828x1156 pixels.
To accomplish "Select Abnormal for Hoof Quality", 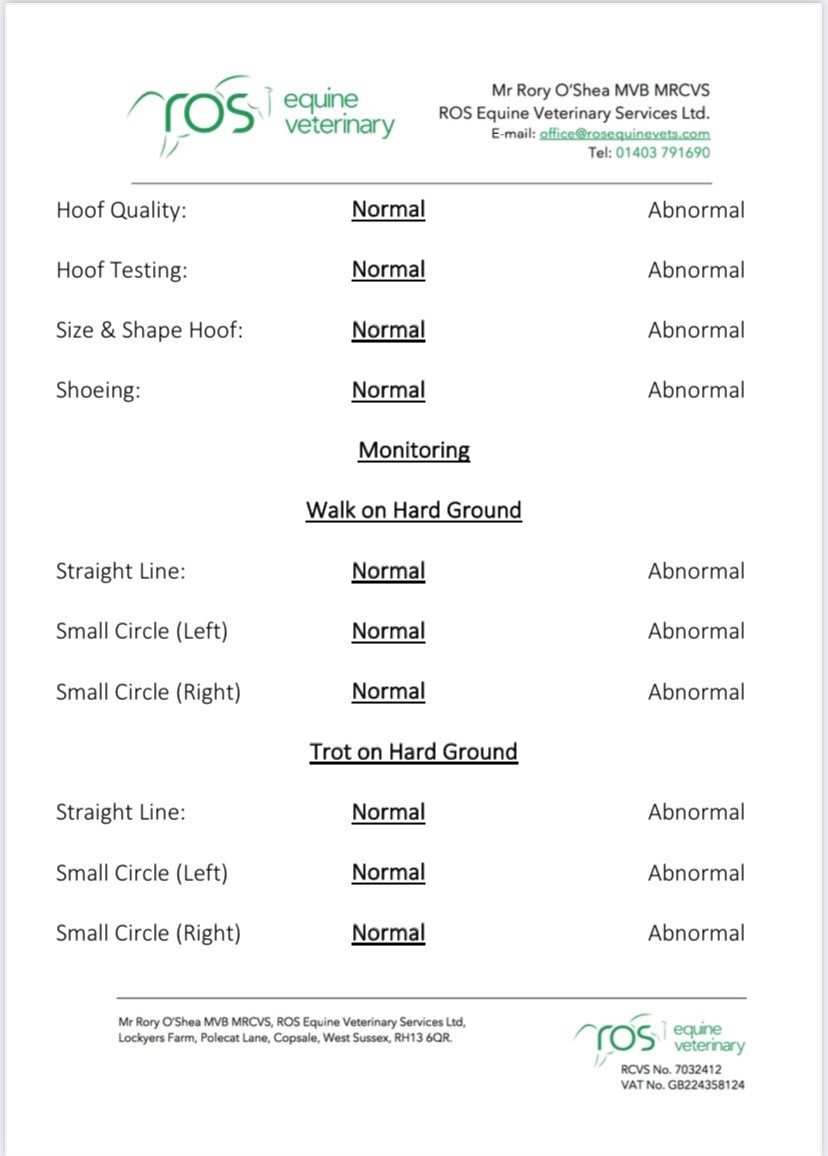I will coord(696,210).
